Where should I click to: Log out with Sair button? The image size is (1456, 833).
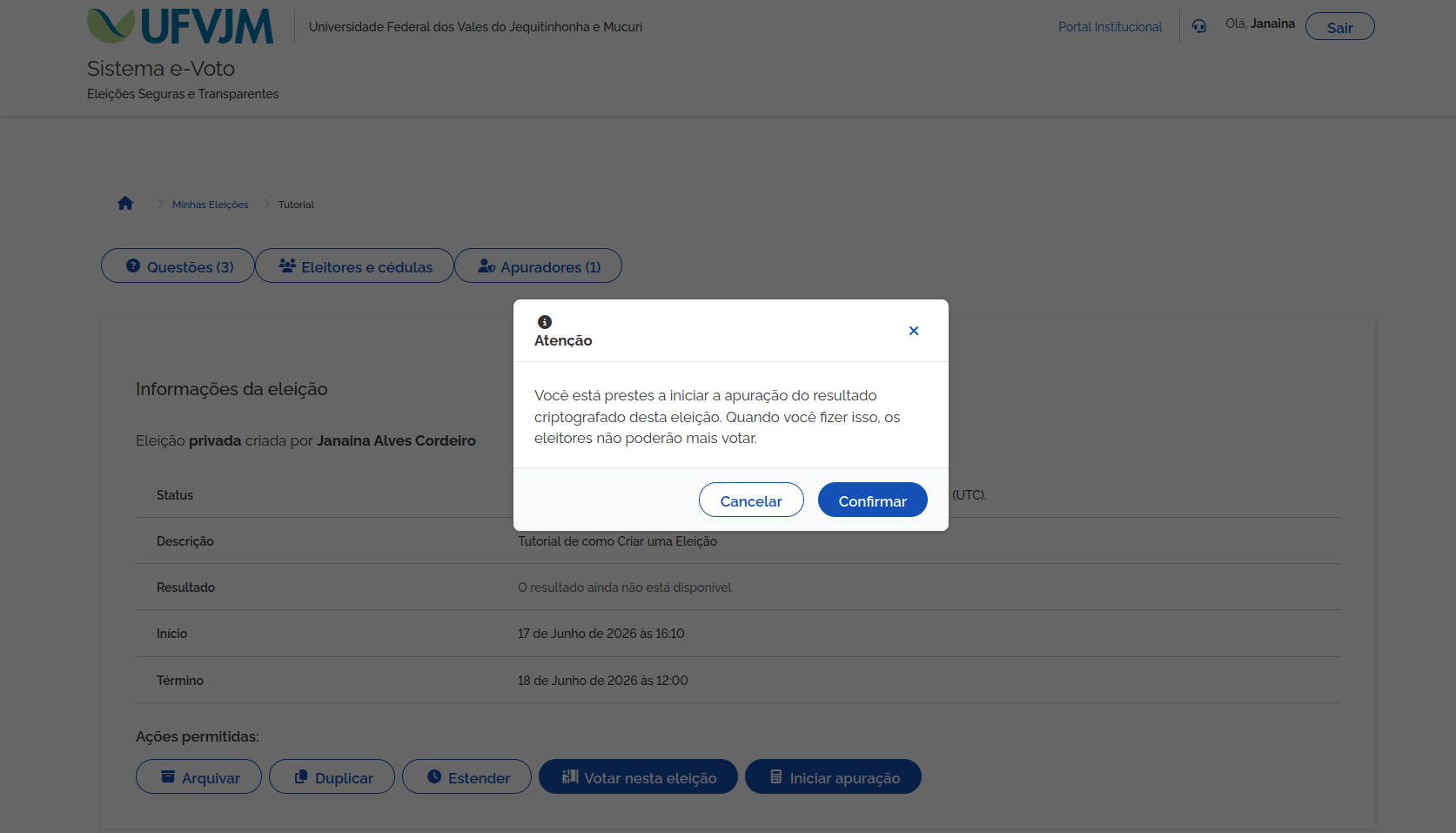[x=1340, y=26]
